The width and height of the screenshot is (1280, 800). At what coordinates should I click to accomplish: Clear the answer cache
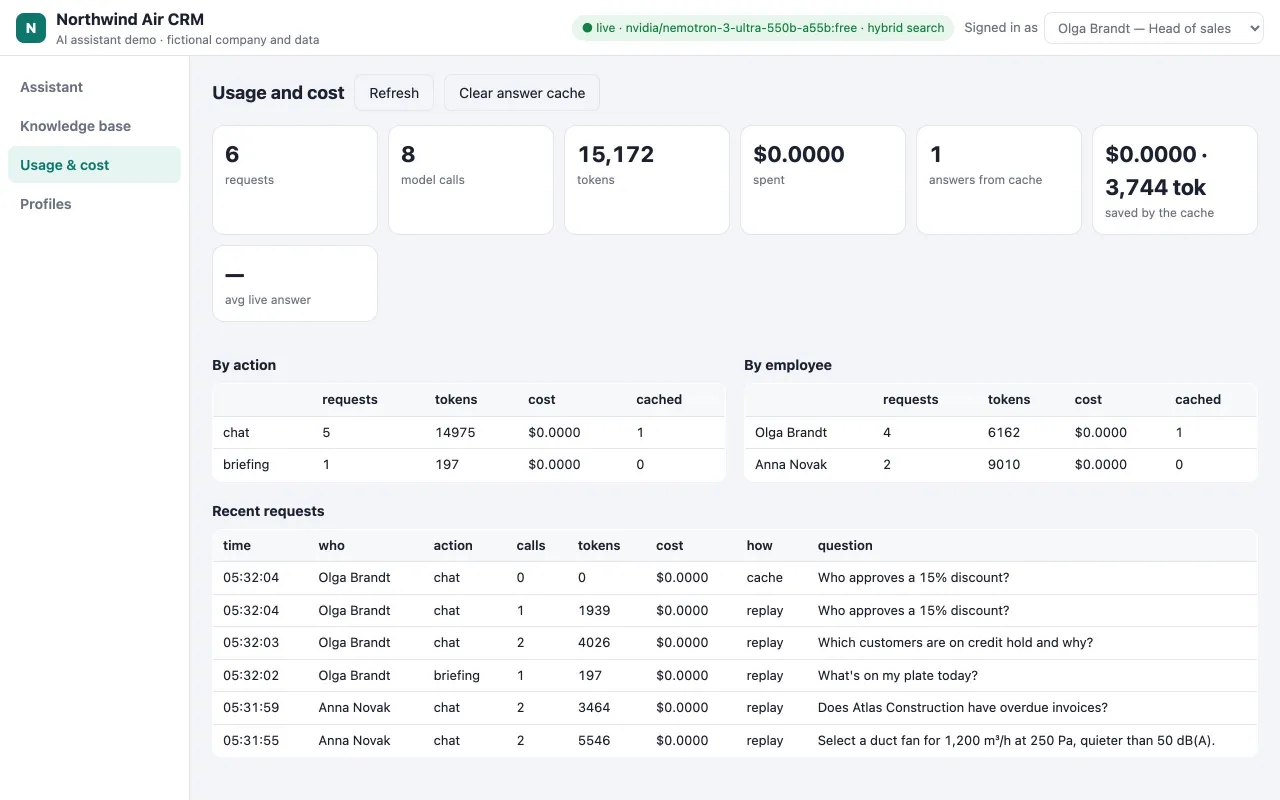pos(522,93)
